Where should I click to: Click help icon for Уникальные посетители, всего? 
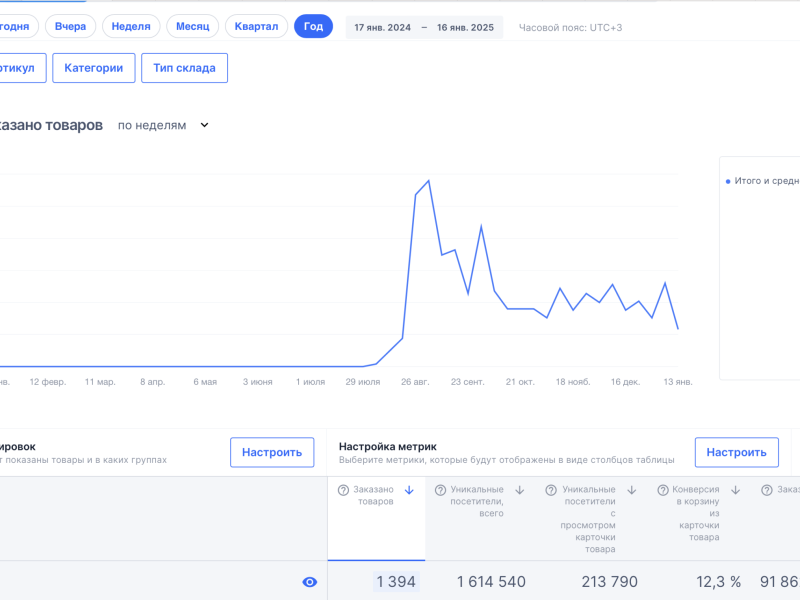click(x=439, y=490)
